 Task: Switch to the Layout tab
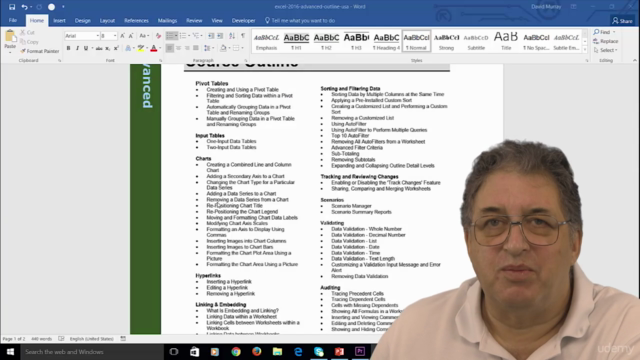tap(107, 20)
